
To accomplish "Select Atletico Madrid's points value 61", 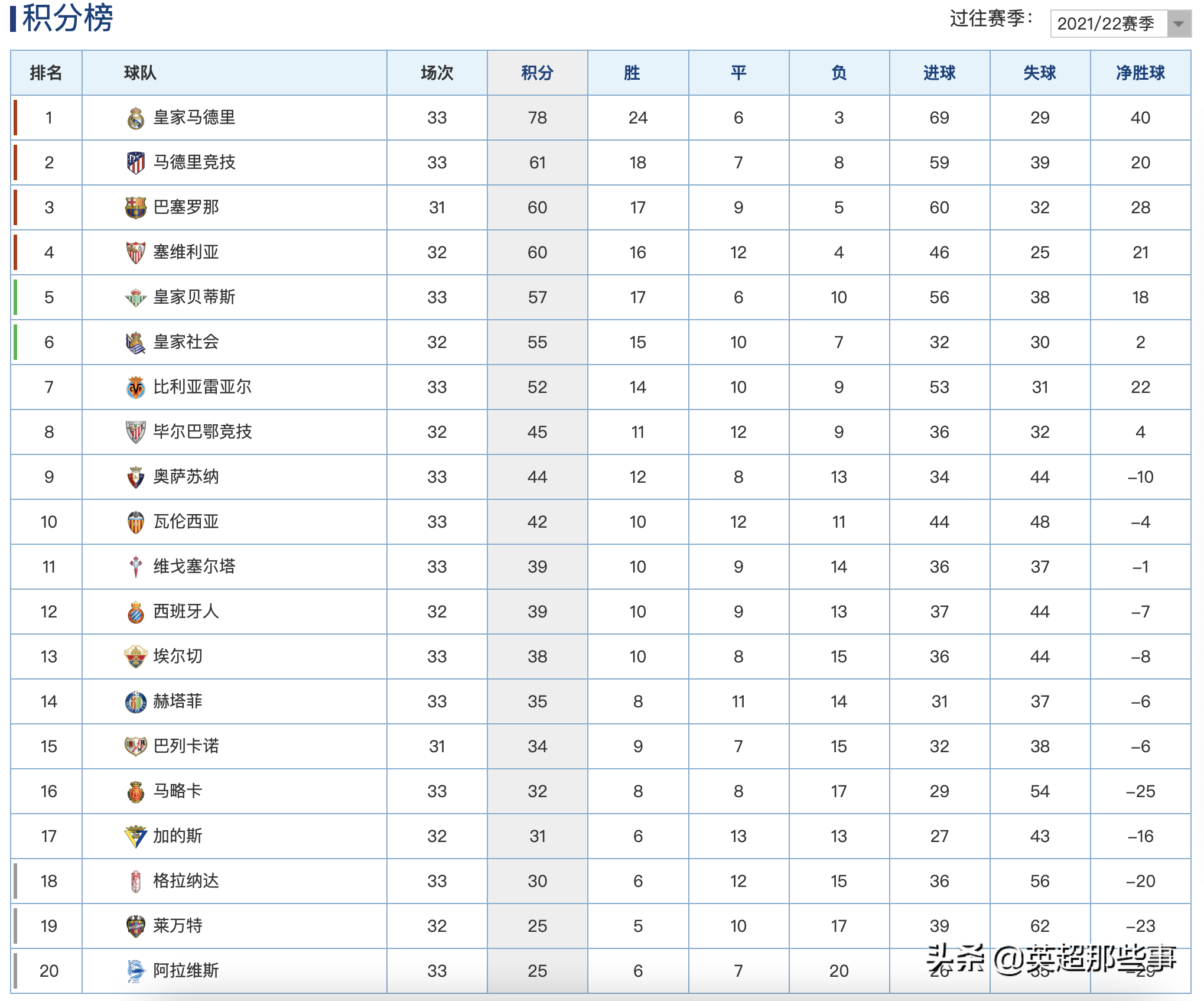I will tap(538, 163).
